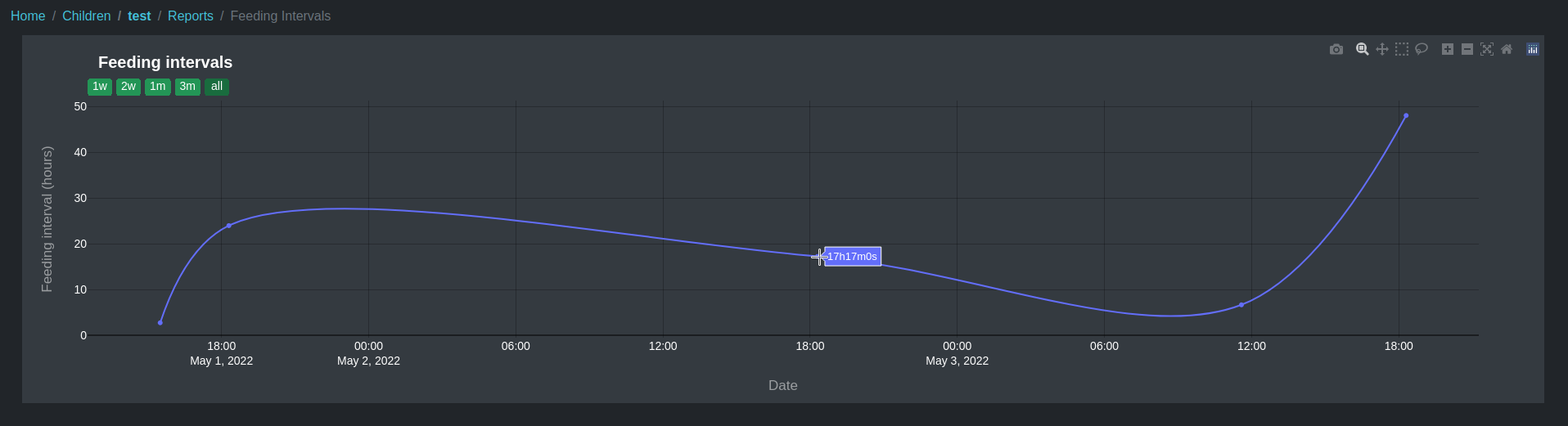Set range to 1m

click(x=158, y=87)
